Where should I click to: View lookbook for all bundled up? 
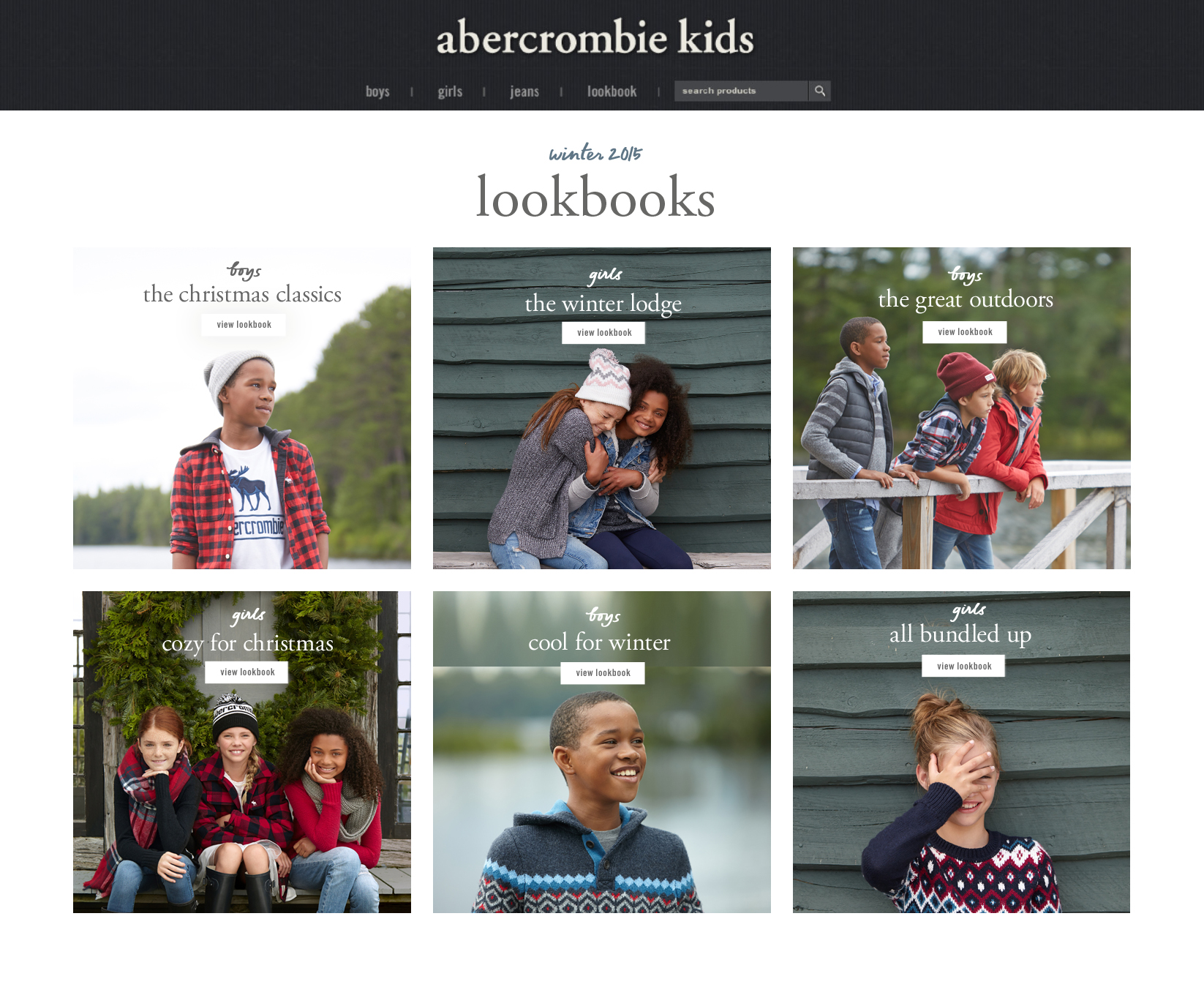963,666
